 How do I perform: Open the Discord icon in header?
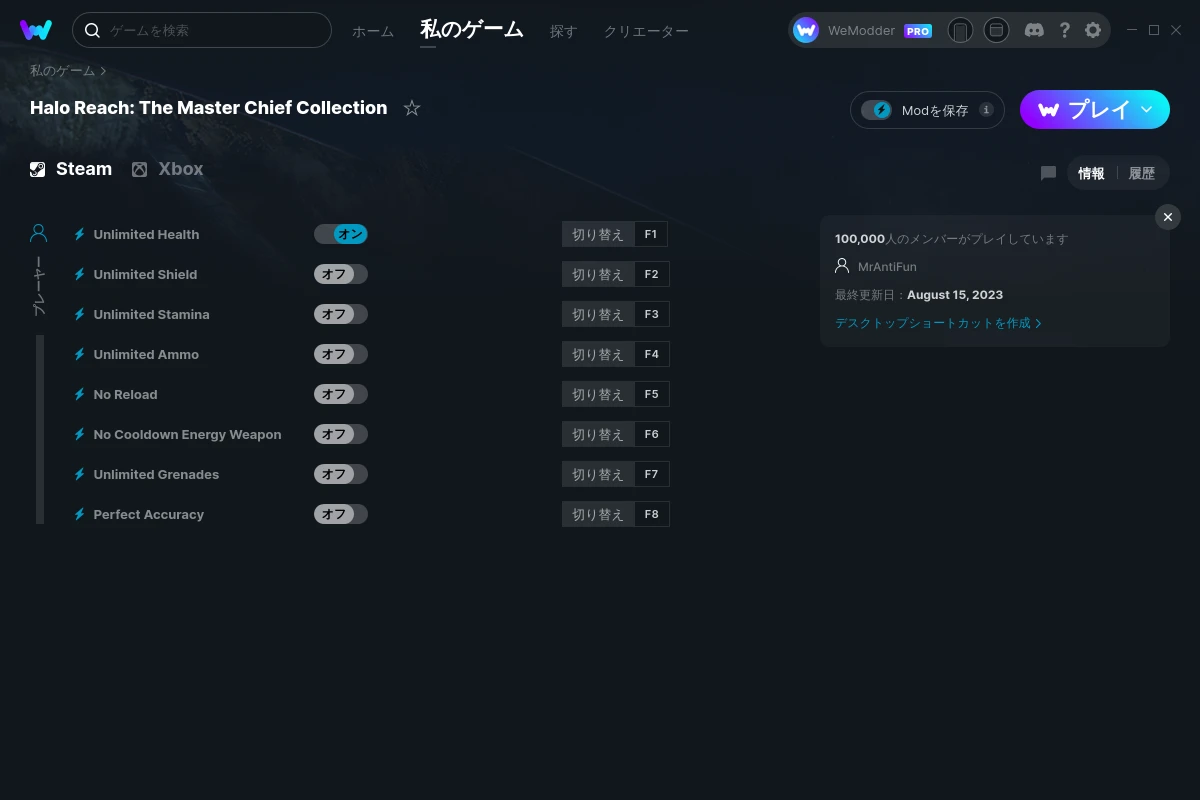(1034, 30)
